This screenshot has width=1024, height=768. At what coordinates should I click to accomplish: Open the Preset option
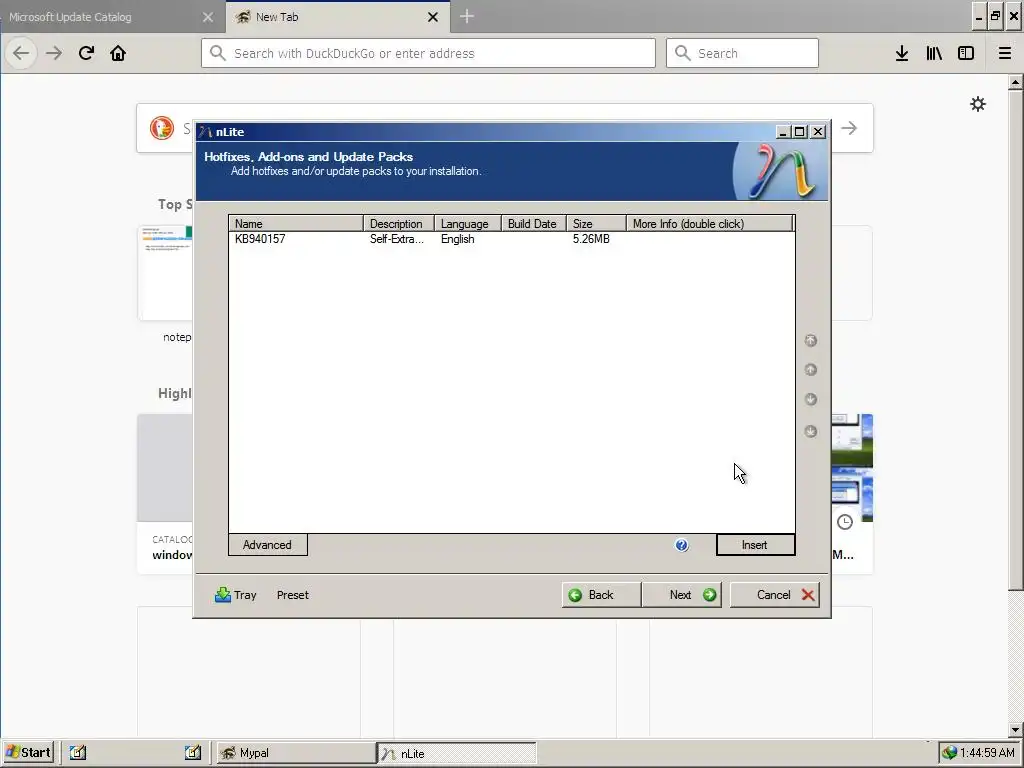[293, 595]
